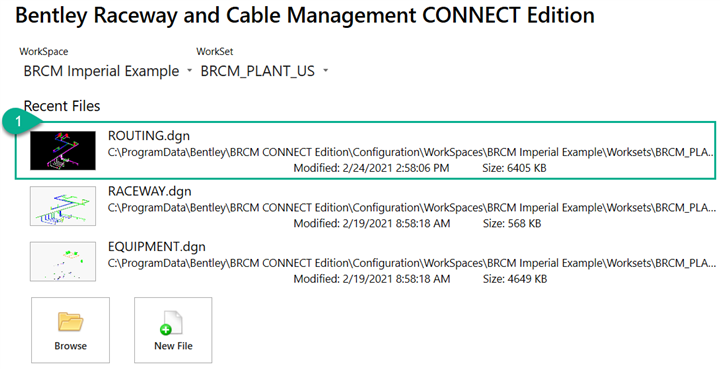Open the RACEWAY.dgn thumbnail preview

point(63,206)
